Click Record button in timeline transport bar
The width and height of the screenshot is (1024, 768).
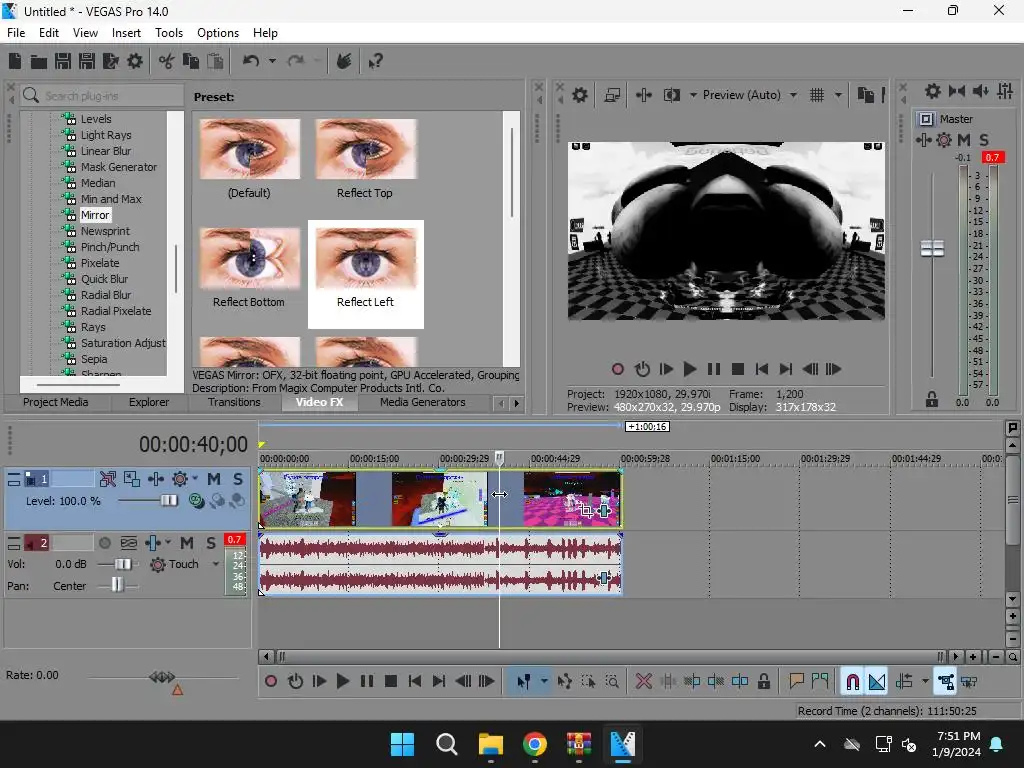[x=270, y=682]
